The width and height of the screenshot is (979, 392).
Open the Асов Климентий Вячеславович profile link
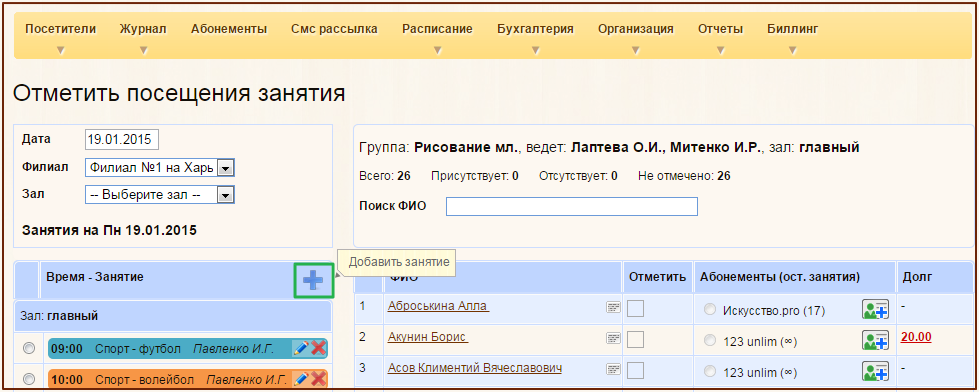coord(475,368)
